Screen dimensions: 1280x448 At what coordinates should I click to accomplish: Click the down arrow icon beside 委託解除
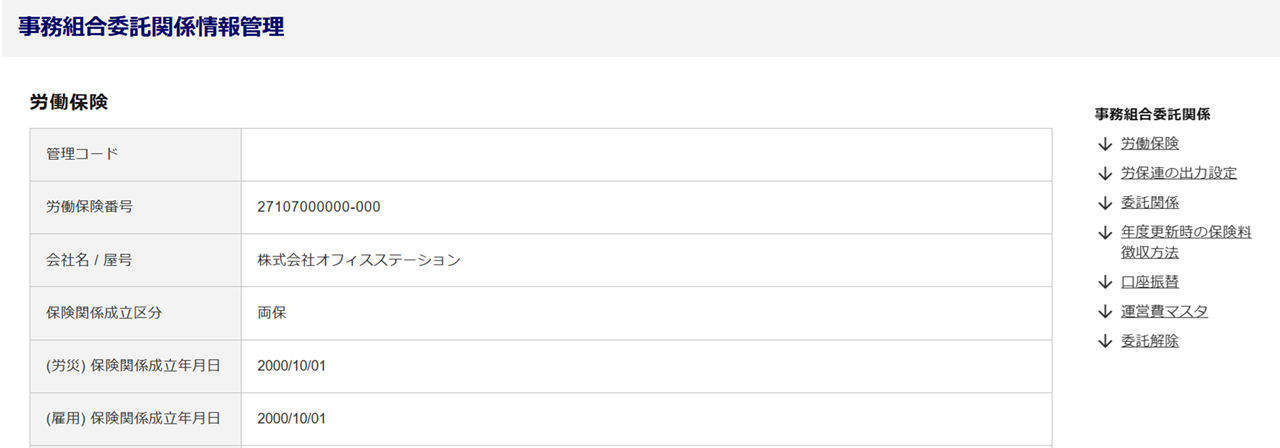(1105, 341)
